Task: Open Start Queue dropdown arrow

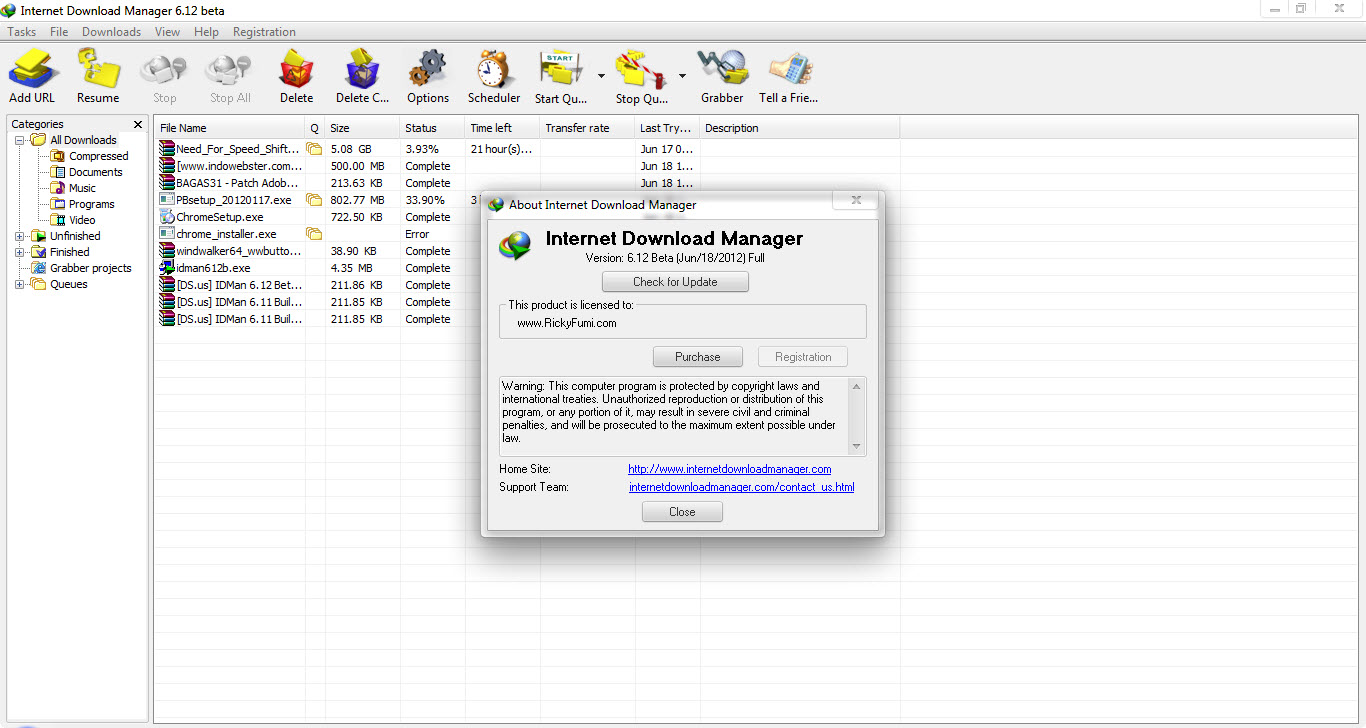Action: [601, 75]
